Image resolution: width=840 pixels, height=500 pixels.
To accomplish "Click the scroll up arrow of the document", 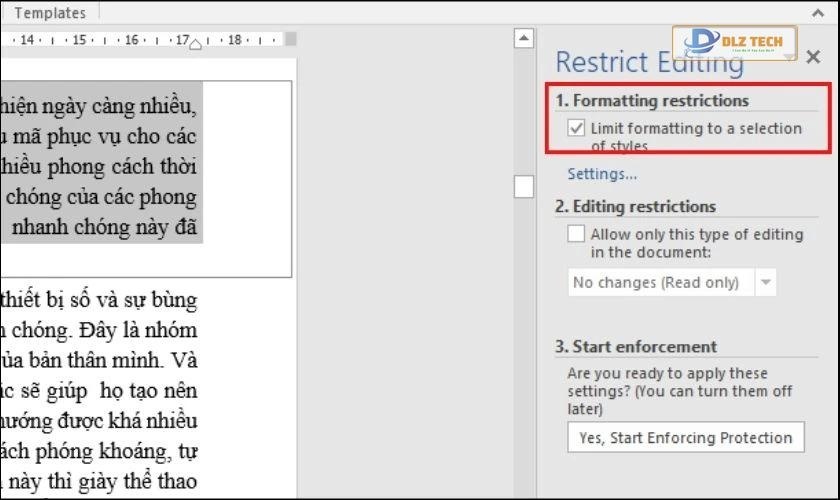I will [x=523, y=39].
